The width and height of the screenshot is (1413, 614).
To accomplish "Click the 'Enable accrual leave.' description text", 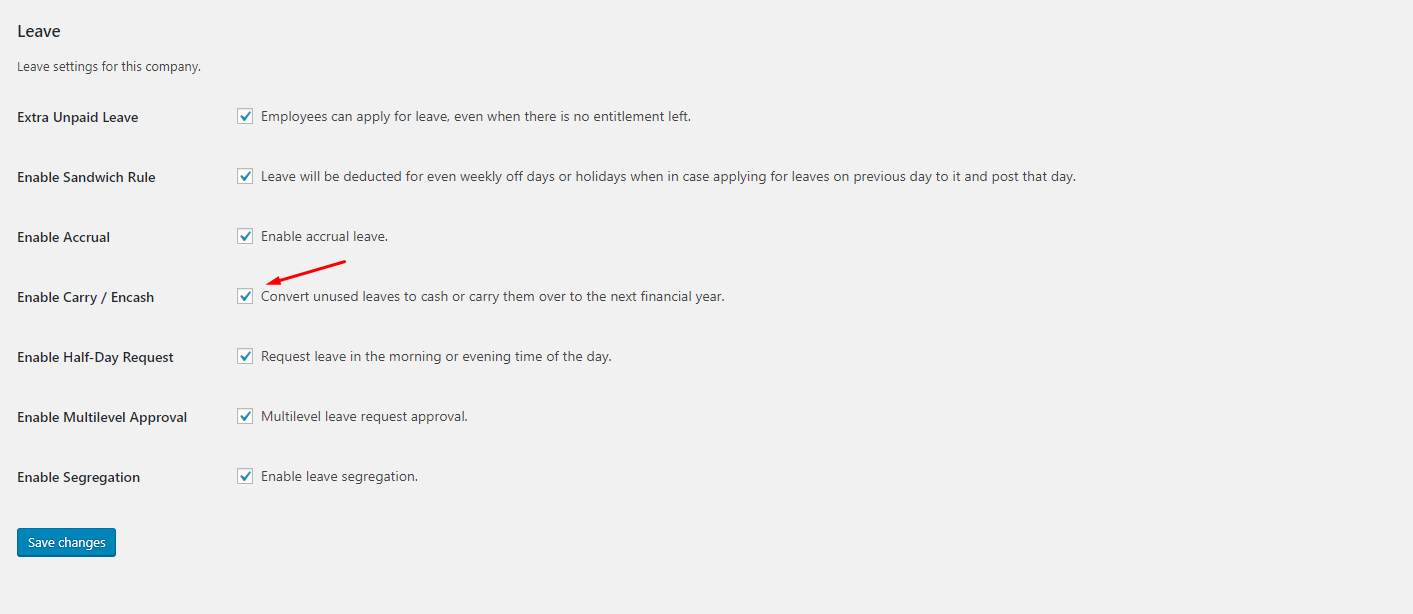I will (x=324, y=236).
